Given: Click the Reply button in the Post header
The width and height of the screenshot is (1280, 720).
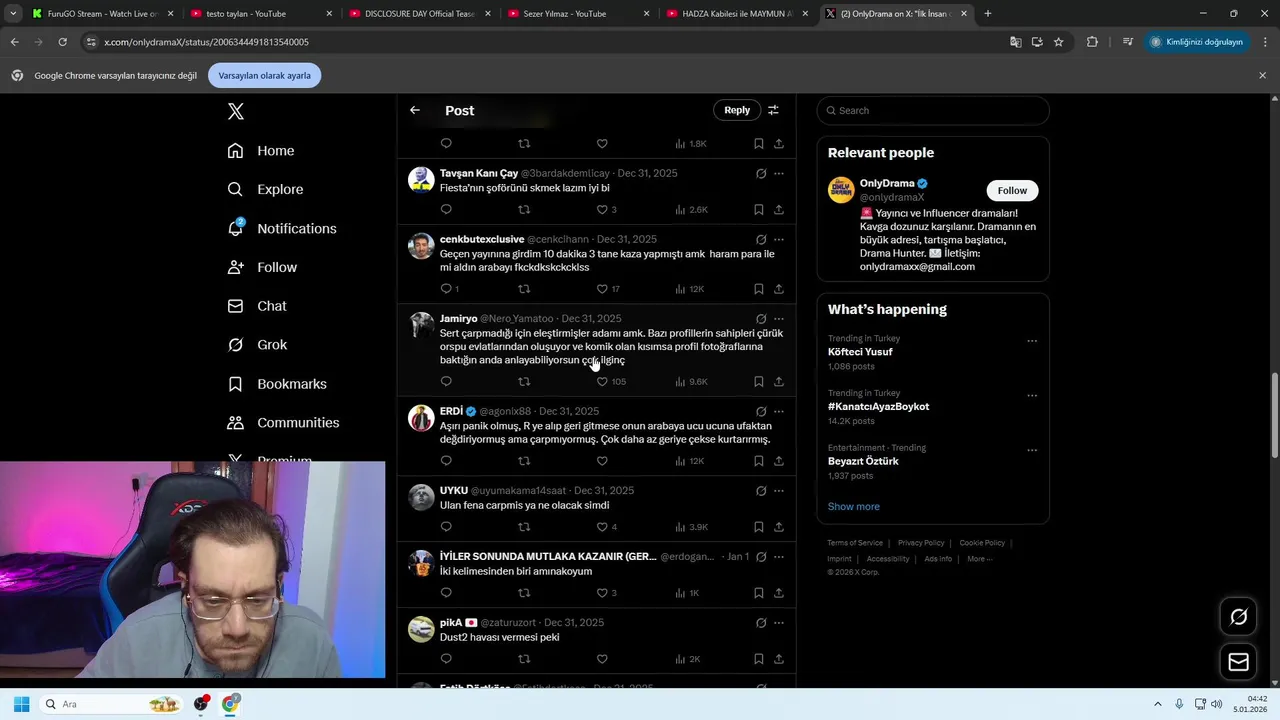Looking at the screenshot, I should [737, 110].
